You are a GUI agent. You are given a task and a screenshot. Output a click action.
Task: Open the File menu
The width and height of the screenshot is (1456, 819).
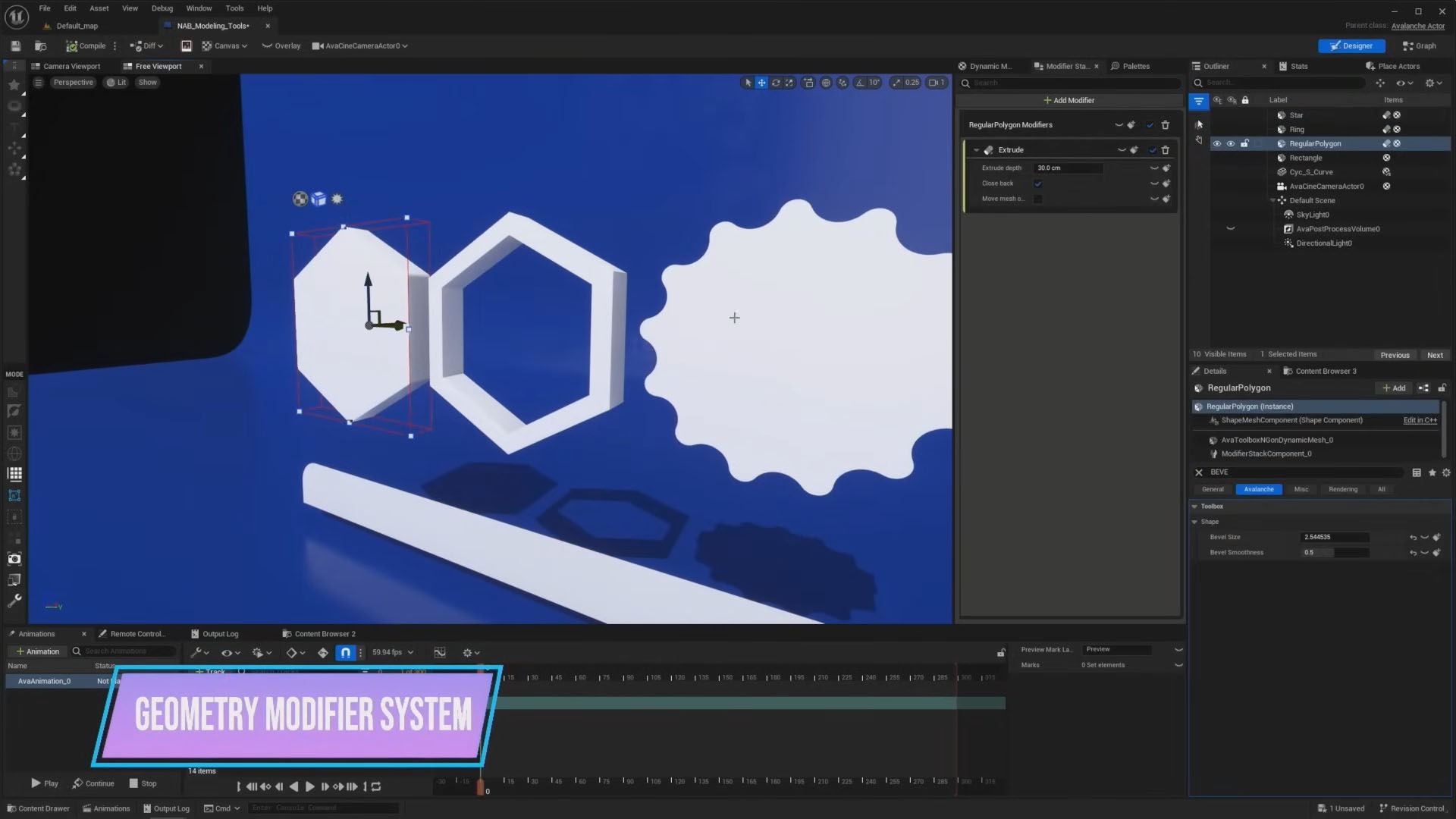[x=45, y=8]
